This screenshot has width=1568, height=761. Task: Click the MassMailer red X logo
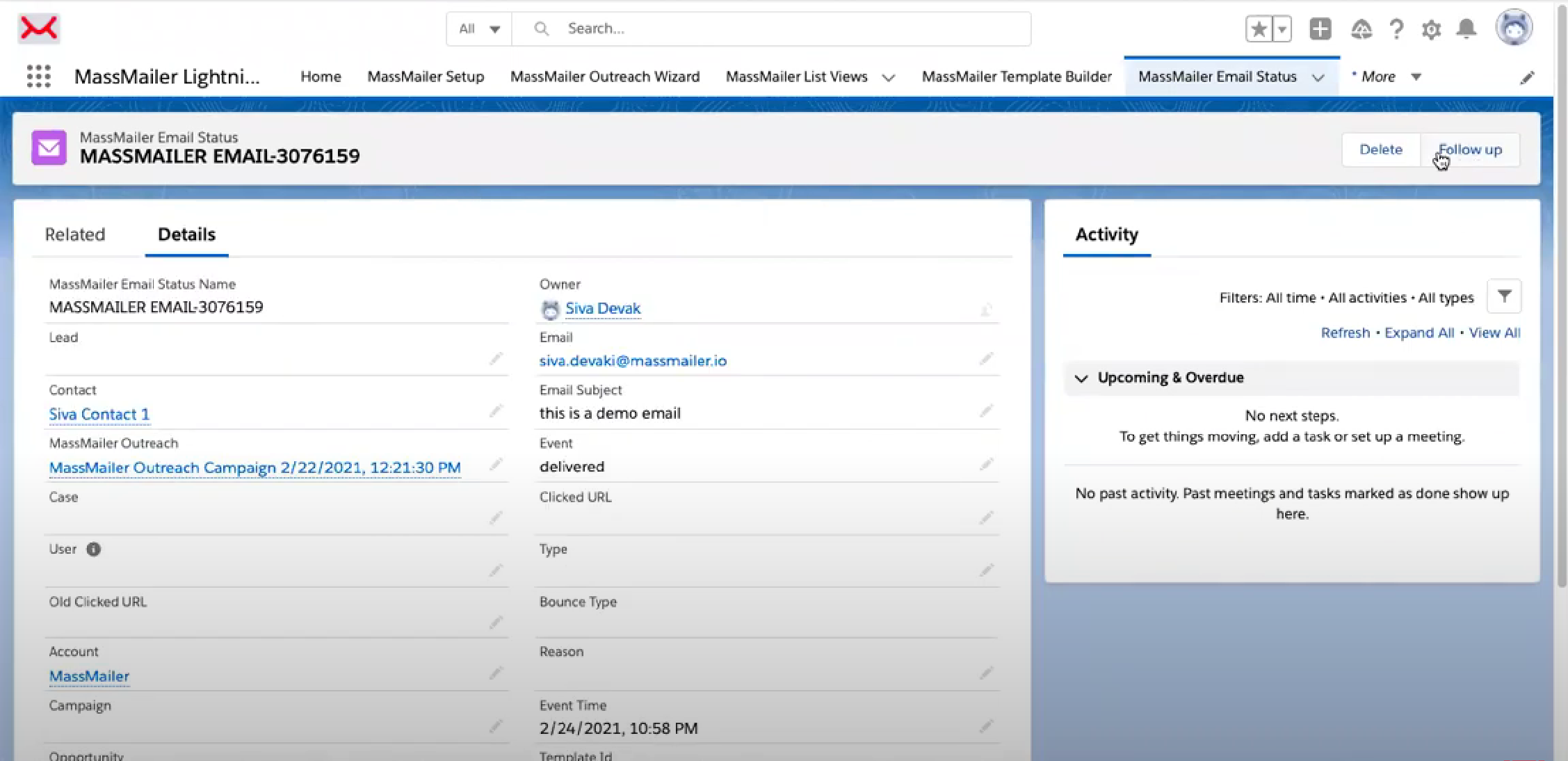point(38,29)
